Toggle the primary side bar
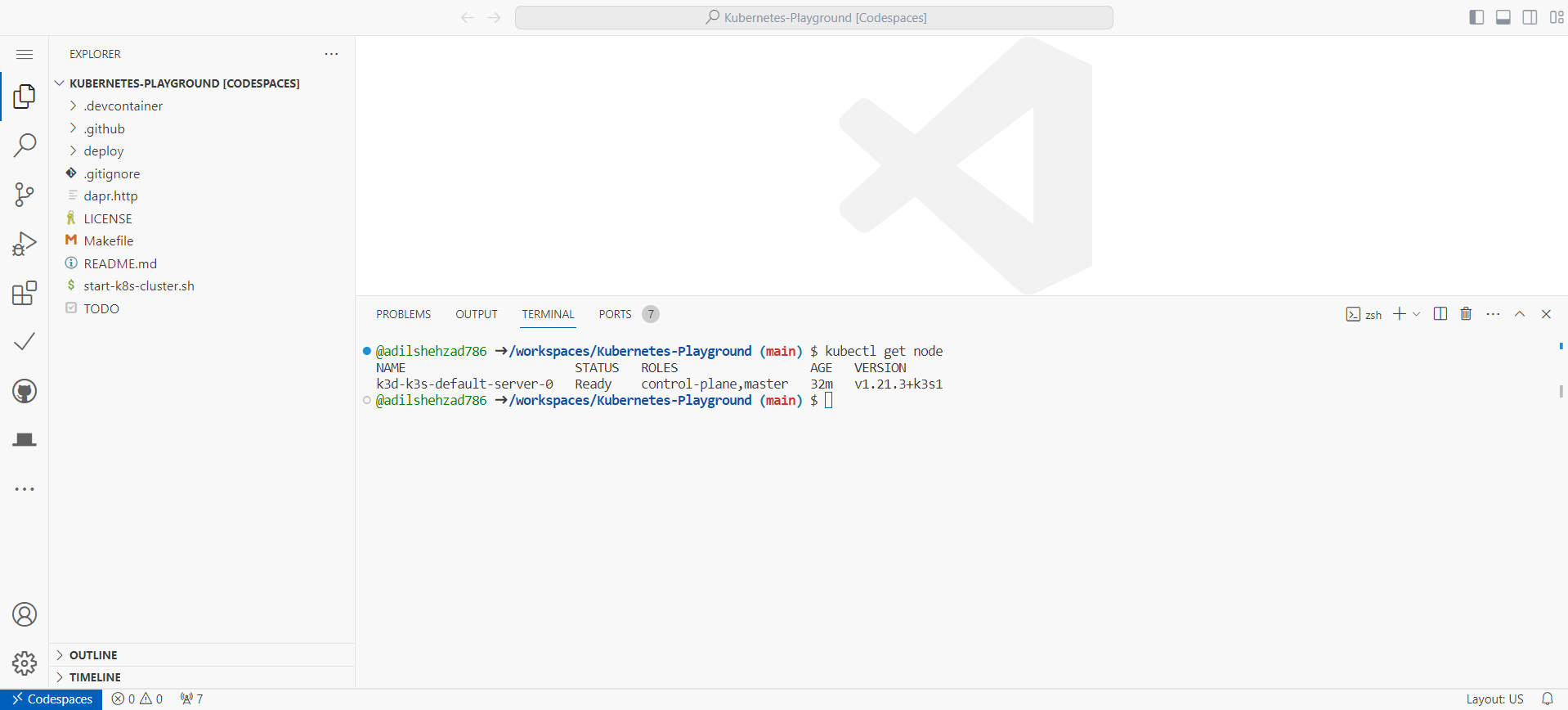This screenshot has width=1568, height=710. click(1476, 17)
